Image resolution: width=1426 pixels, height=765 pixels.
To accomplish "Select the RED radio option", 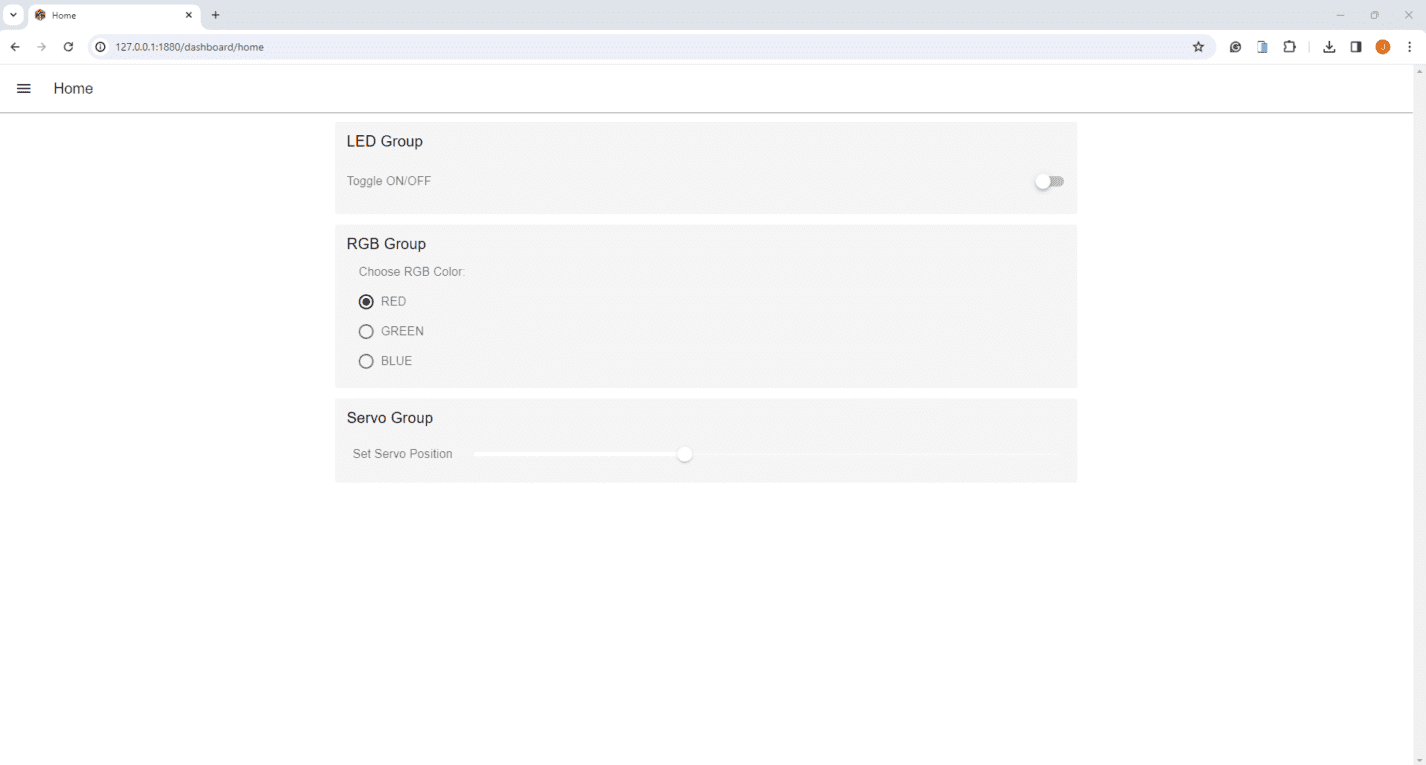I will 366,301.
